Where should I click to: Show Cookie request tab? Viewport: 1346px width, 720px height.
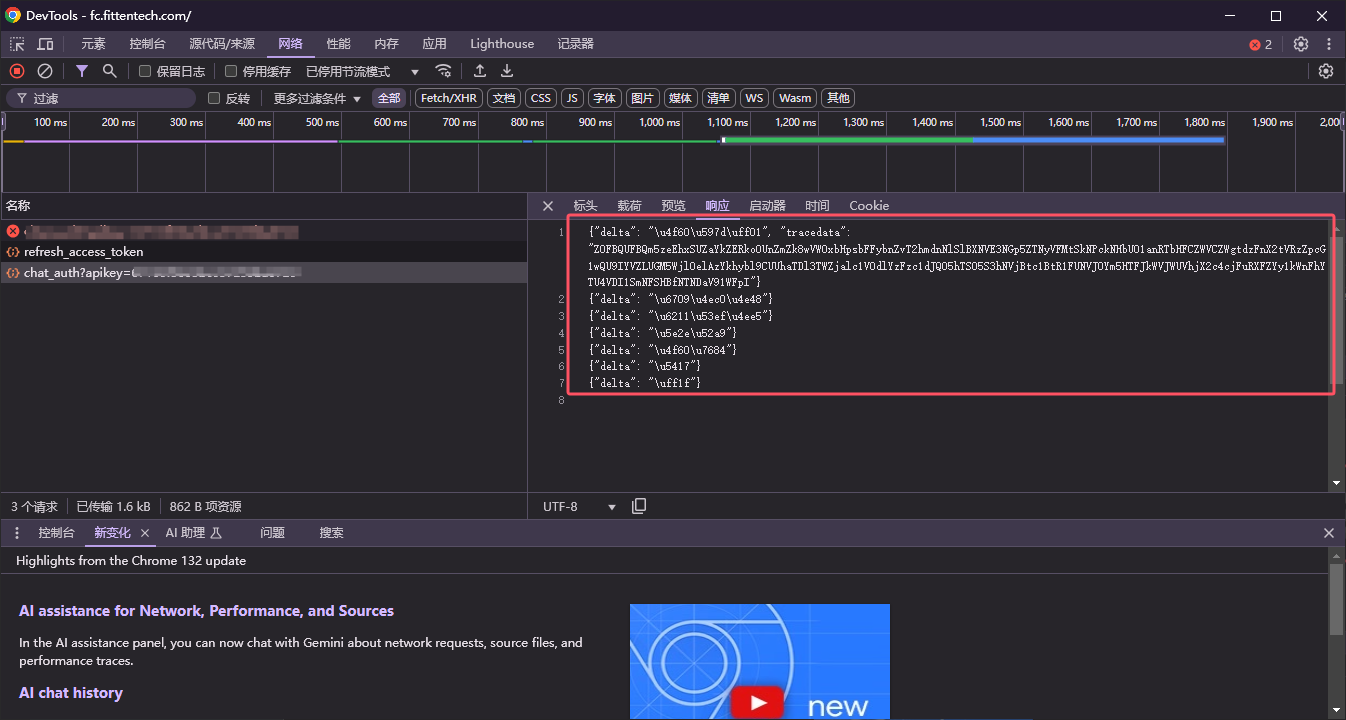(x=869, y=206)
